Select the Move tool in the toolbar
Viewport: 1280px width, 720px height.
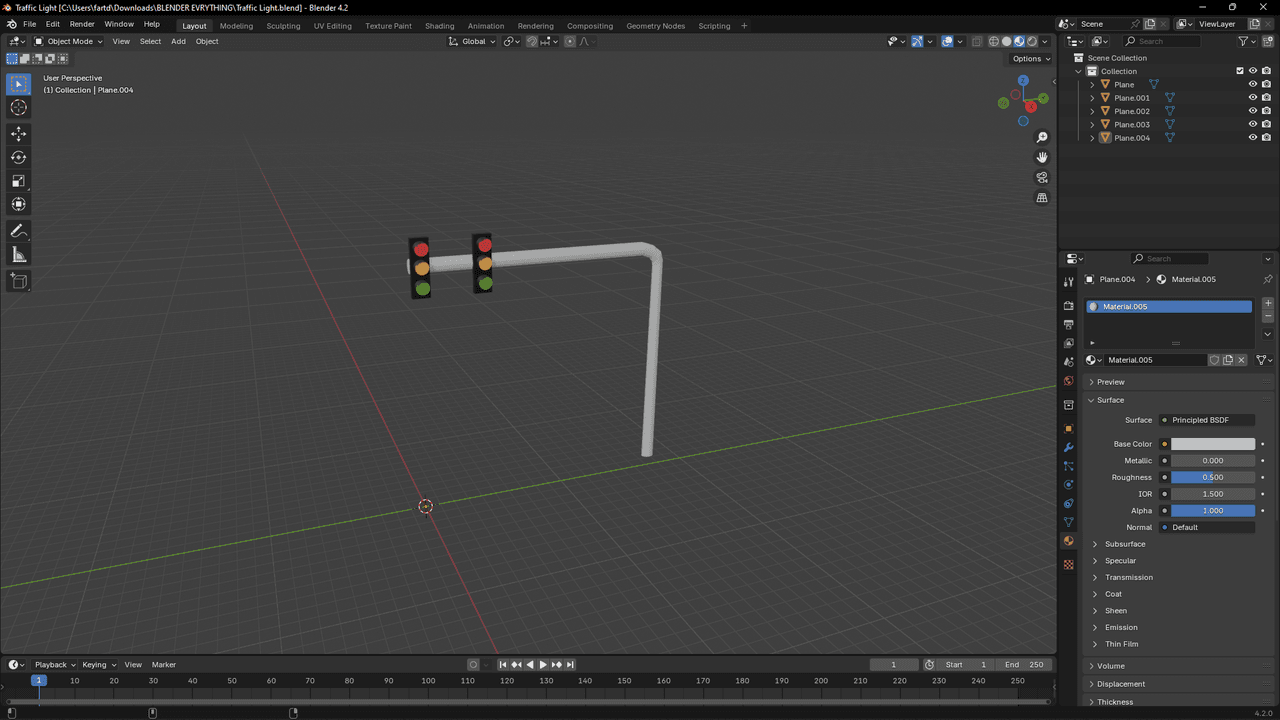[18, 133]
